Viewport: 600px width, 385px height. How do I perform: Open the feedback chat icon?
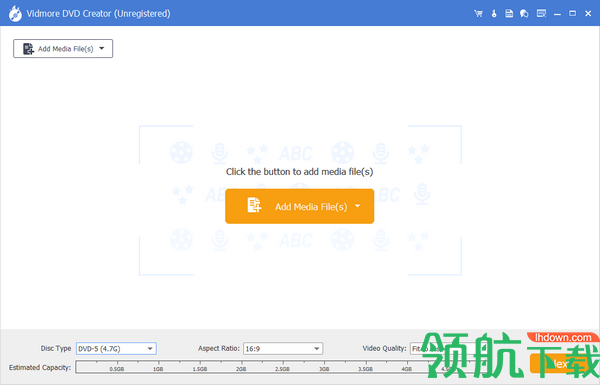click(524, 14)
